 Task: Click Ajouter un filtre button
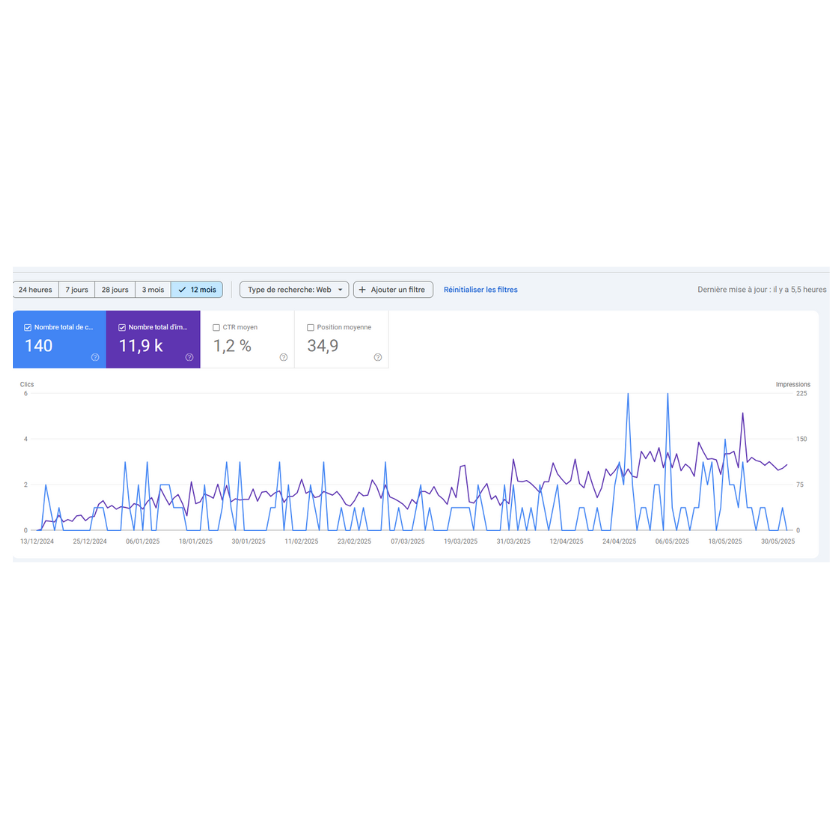pyautogui.click(x=393, y=289)
